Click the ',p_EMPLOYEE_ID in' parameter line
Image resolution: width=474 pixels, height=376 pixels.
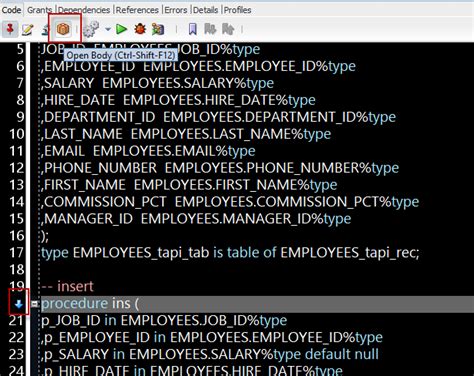click(212, 338)
